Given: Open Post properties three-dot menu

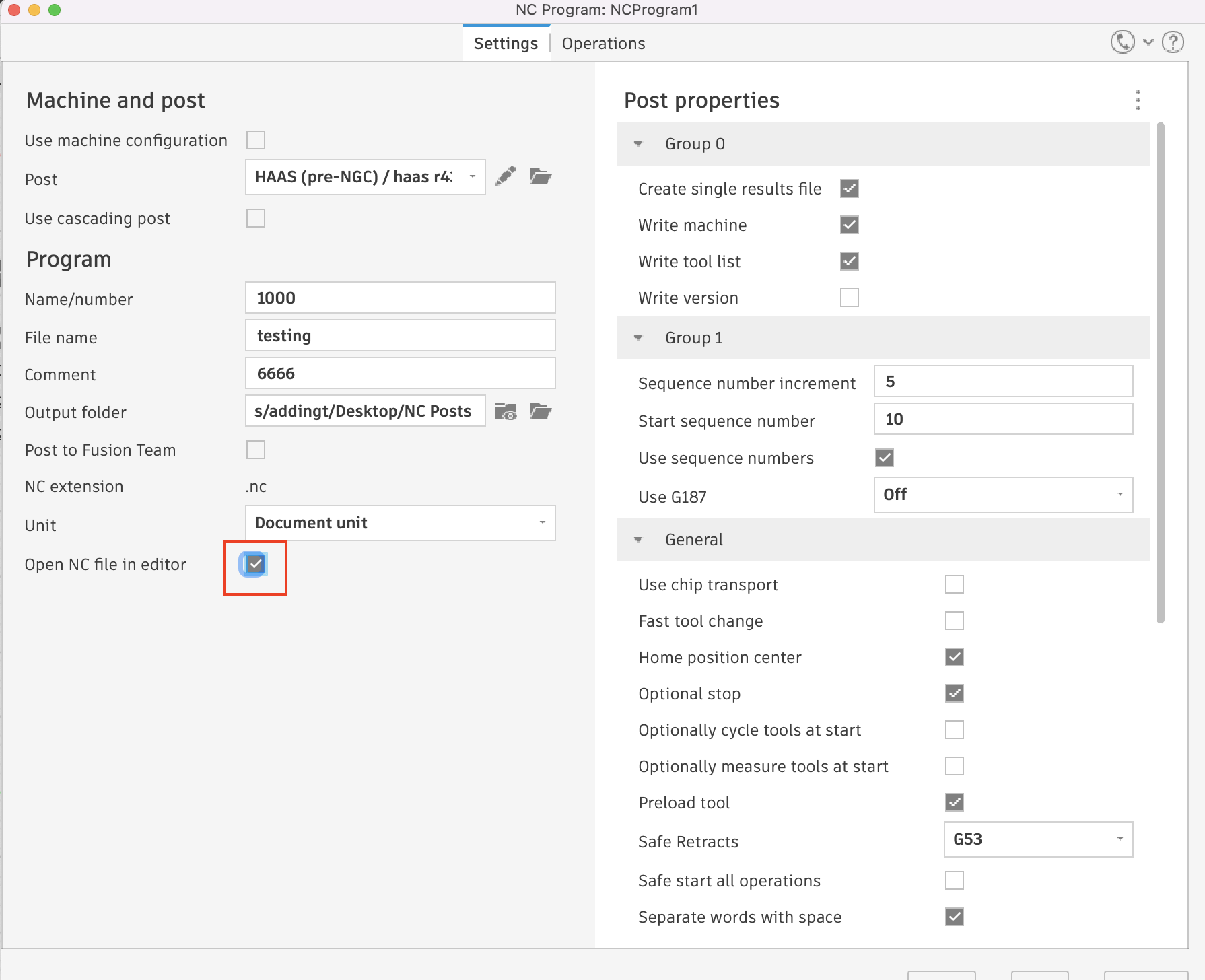Looking at the screenshot, I should (x=1138, y=100).
